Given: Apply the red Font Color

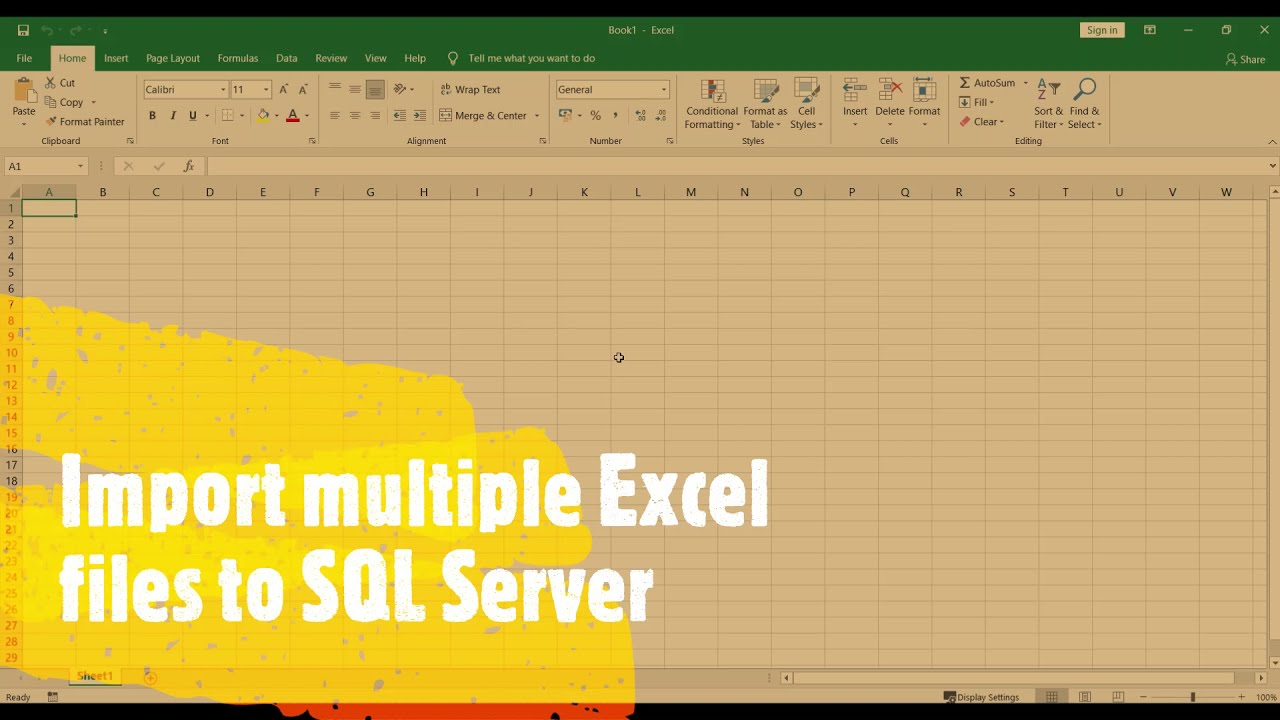Looking at the screenshot, I should point(293,116).
